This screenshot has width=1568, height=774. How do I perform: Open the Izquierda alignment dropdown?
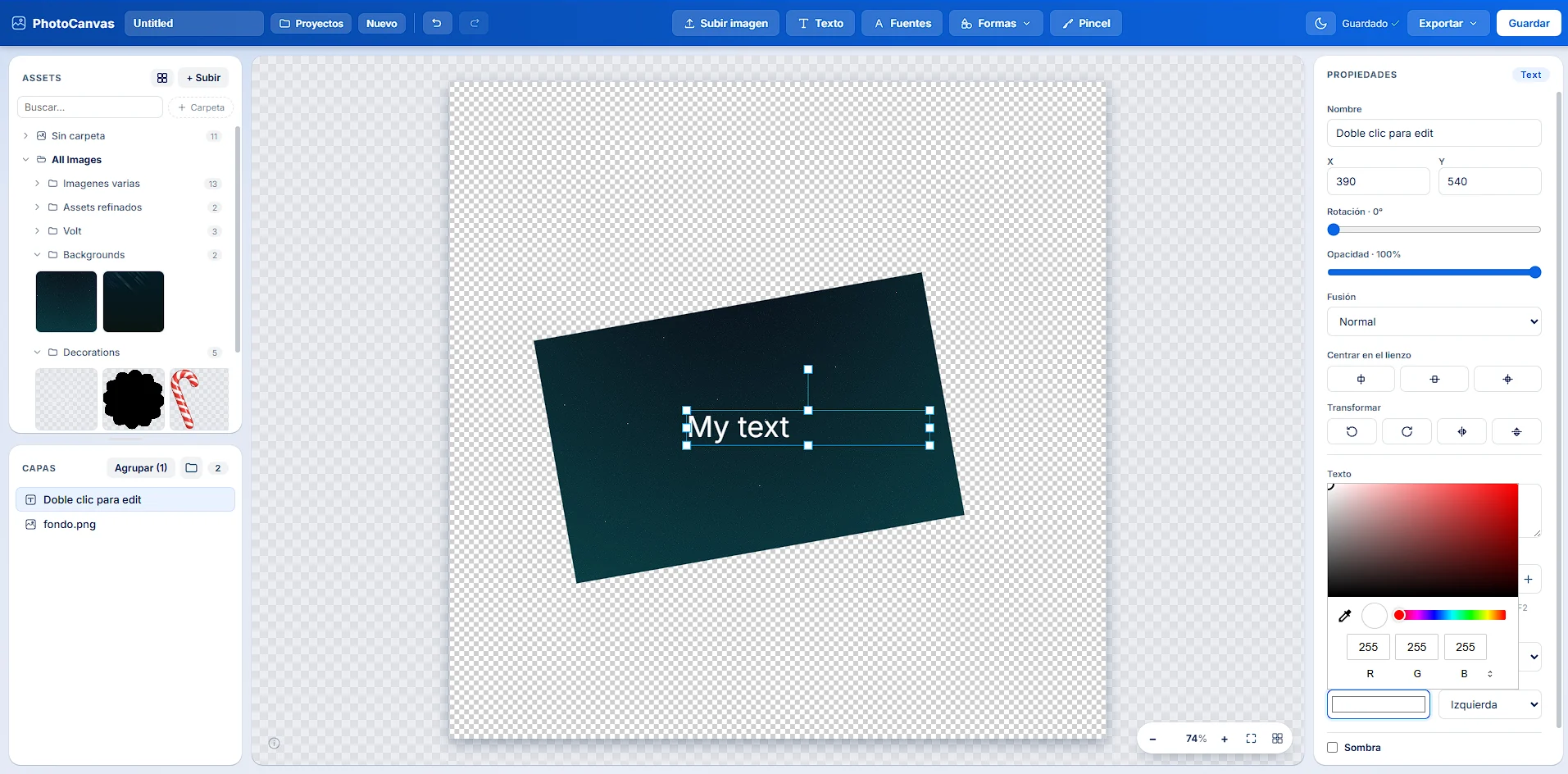click(1489, 704)
